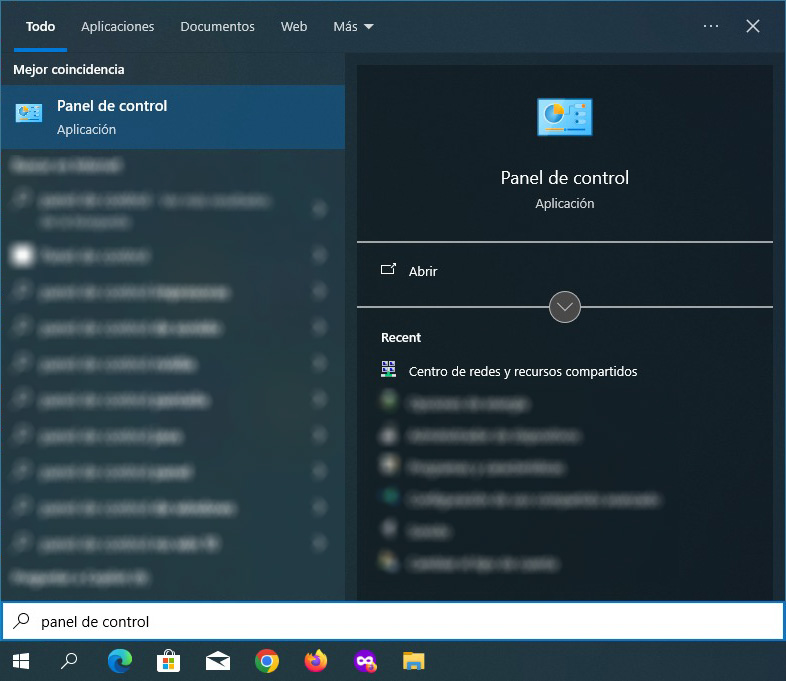Switch to the Aplicaciones tab
This screenshot has width=786, height=681.
click(x=118, y=27)
